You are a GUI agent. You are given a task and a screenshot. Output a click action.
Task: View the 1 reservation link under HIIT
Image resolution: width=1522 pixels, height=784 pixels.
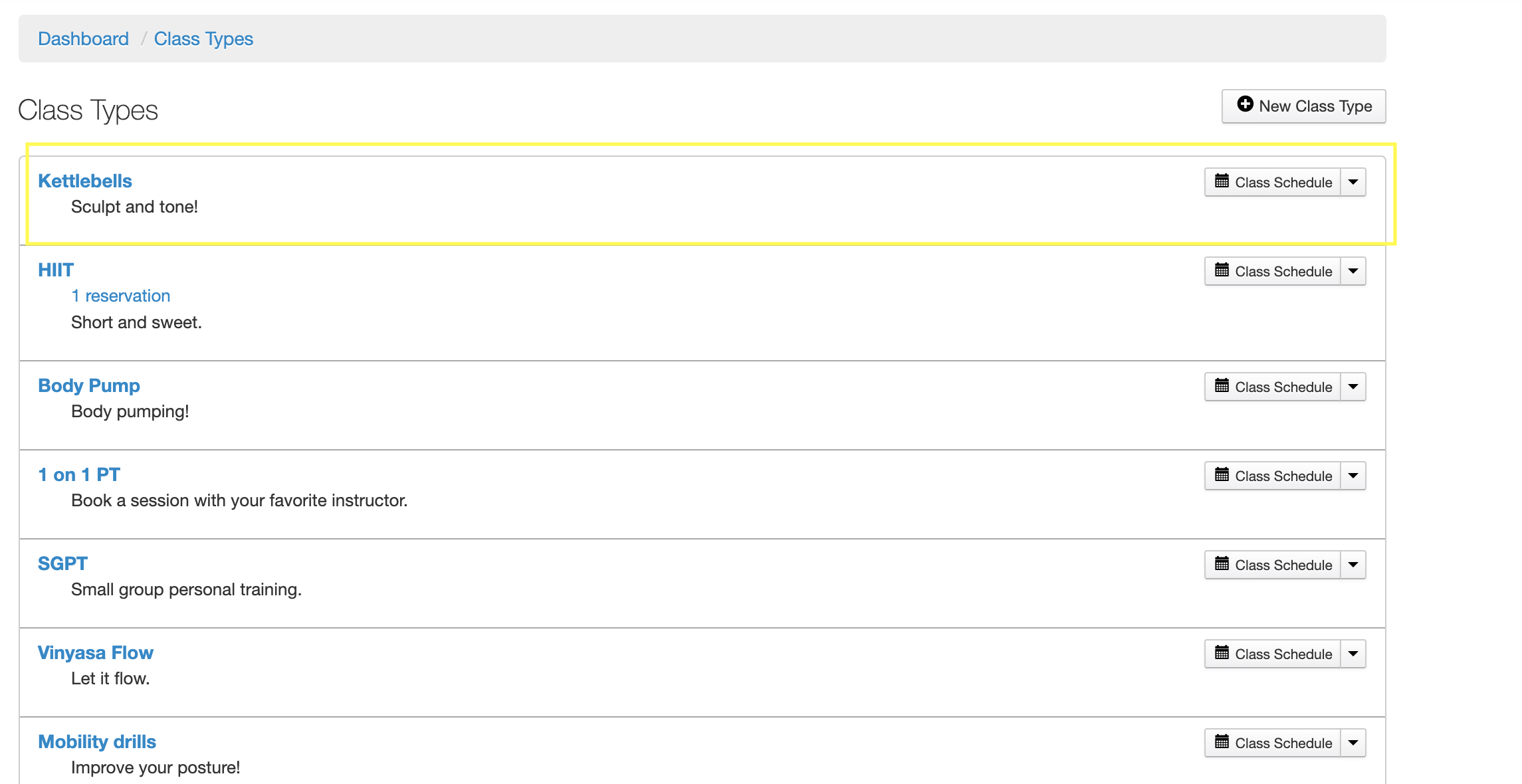point(120,296)
